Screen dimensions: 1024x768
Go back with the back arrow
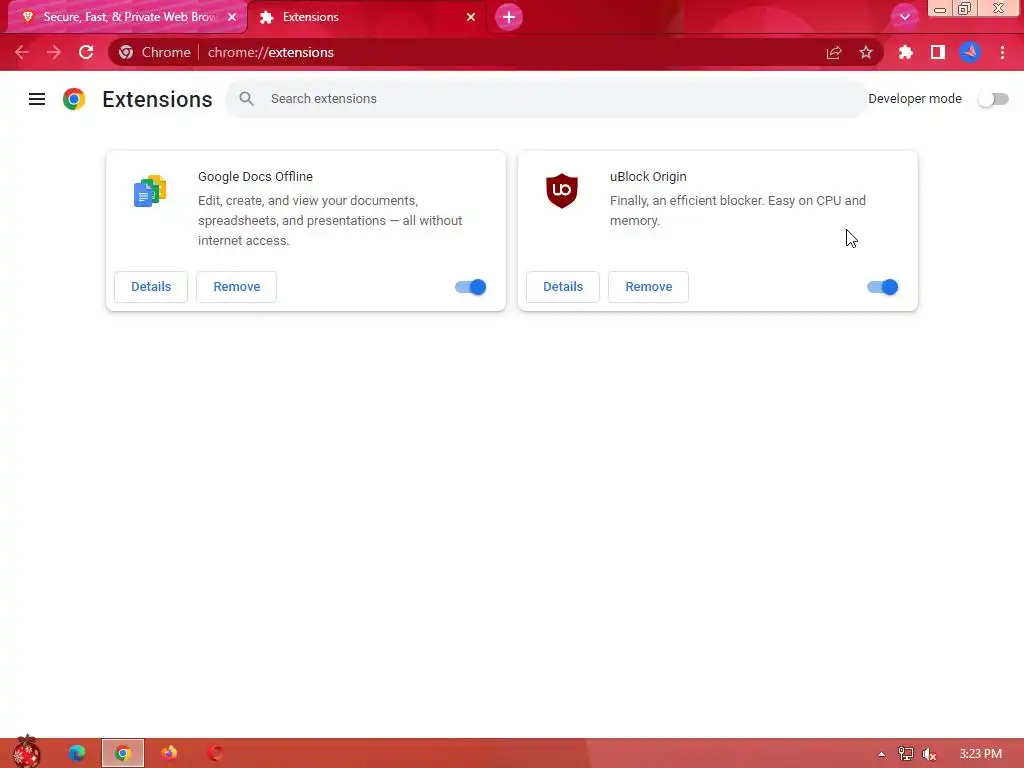pos(22,52)
